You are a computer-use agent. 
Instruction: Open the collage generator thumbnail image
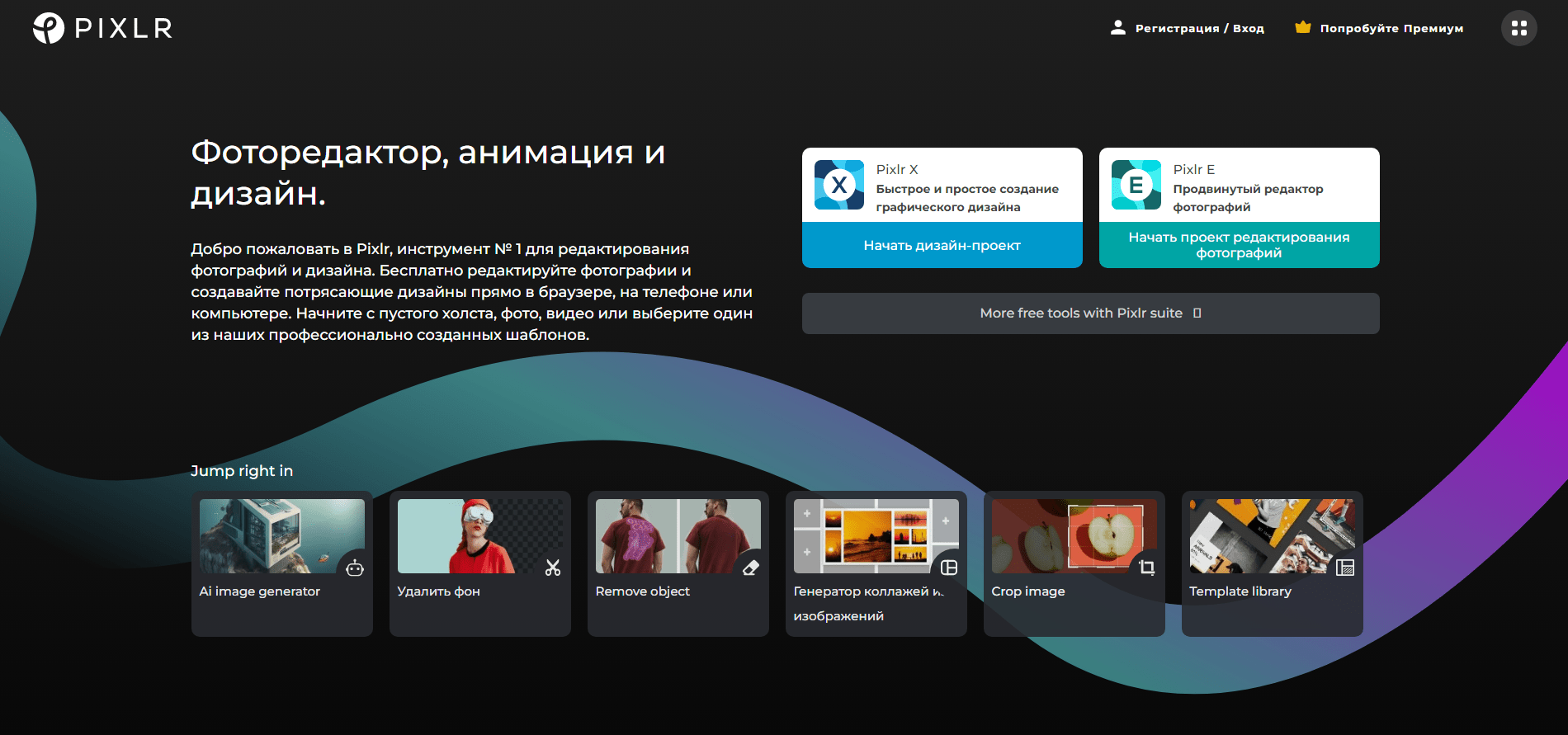(876, 536)
